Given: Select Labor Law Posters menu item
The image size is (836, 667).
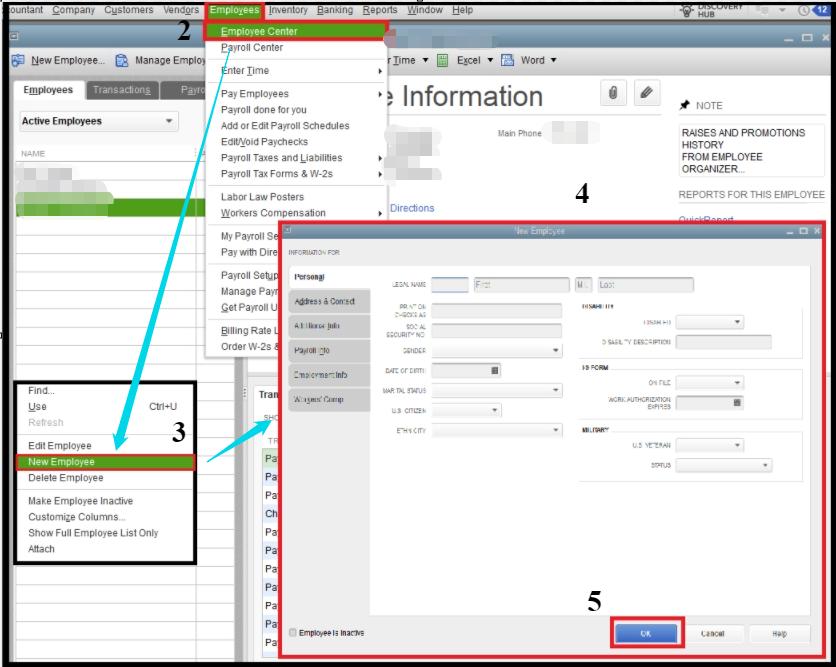Looking at the screenshot, I should pyautogui.click(x=262, y=197).
